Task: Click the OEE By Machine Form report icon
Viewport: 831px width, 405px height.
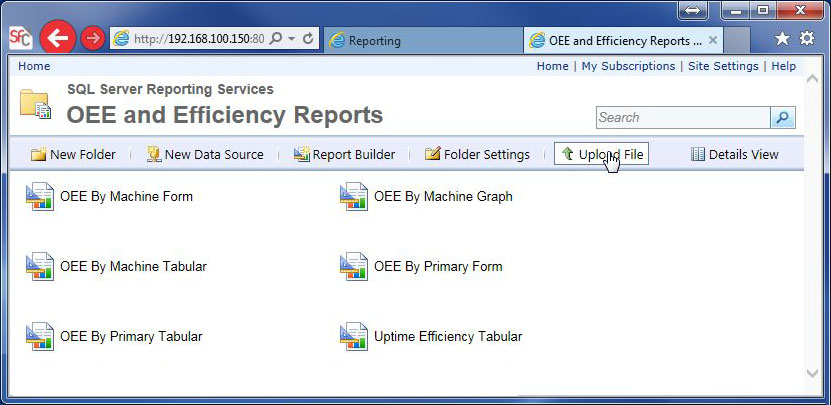Action: (x=40, y=197)
